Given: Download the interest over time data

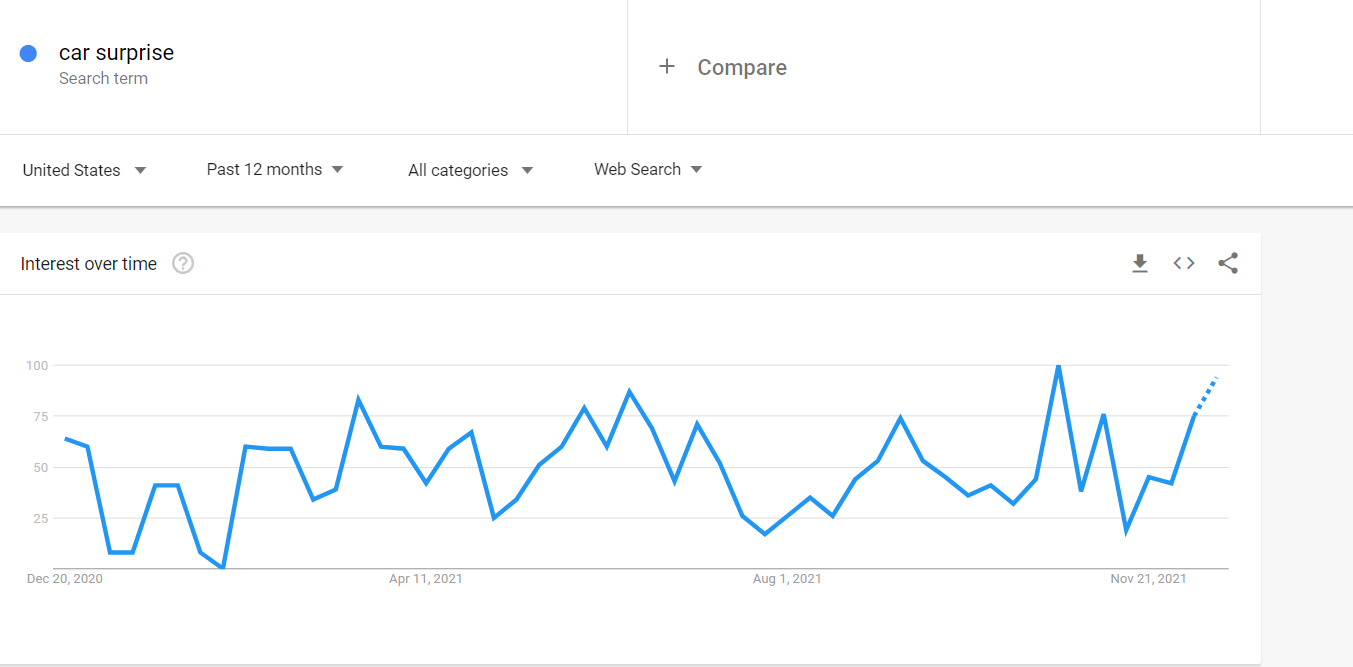Looking at the screenshot, I should (x=1139, y=264).
